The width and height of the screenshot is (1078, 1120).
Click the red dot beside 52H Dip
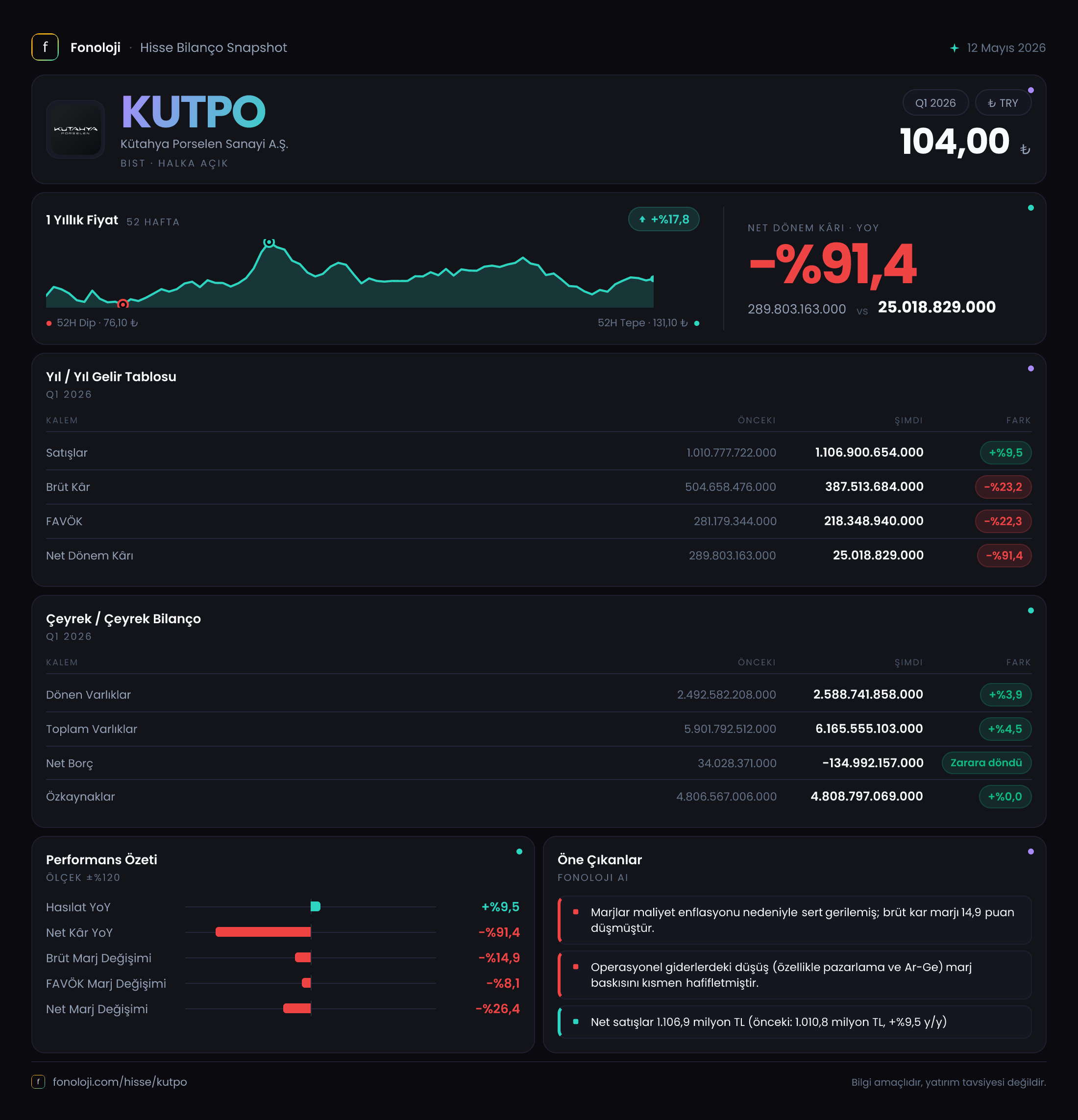pyautogui.click(x=49, y=323)
